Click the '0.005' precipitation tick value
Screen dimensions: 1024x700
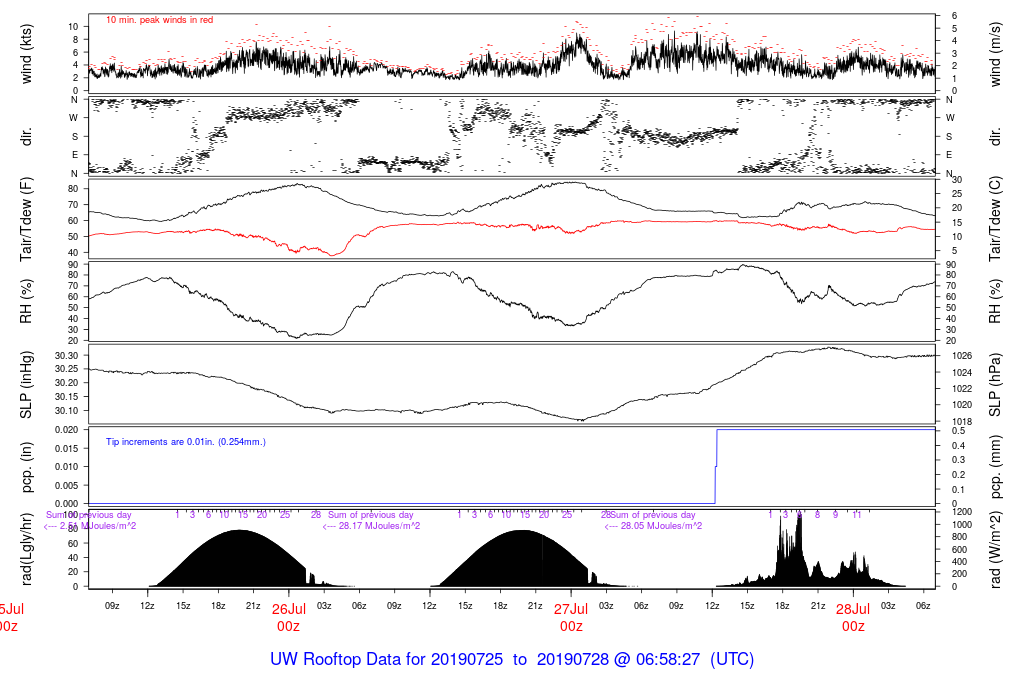click(x=67, y=485)
